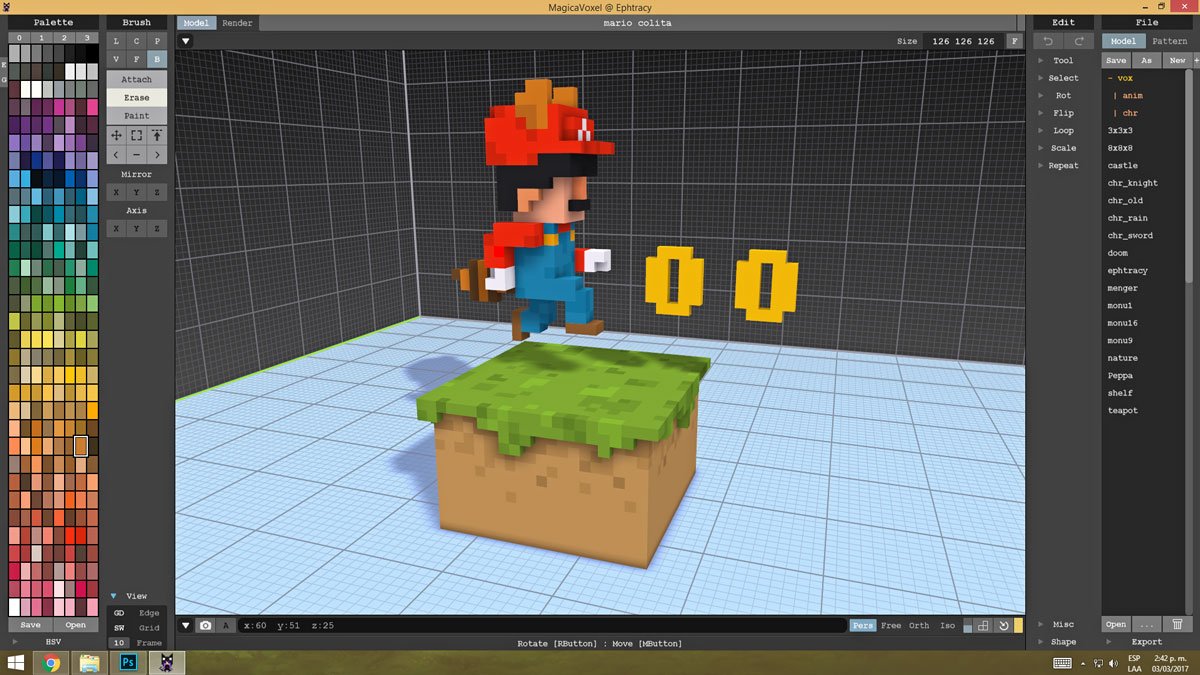This screenshot has width=1200, height=675.
Task: Click the trash delete icon in File panel
Action: 1177,624
